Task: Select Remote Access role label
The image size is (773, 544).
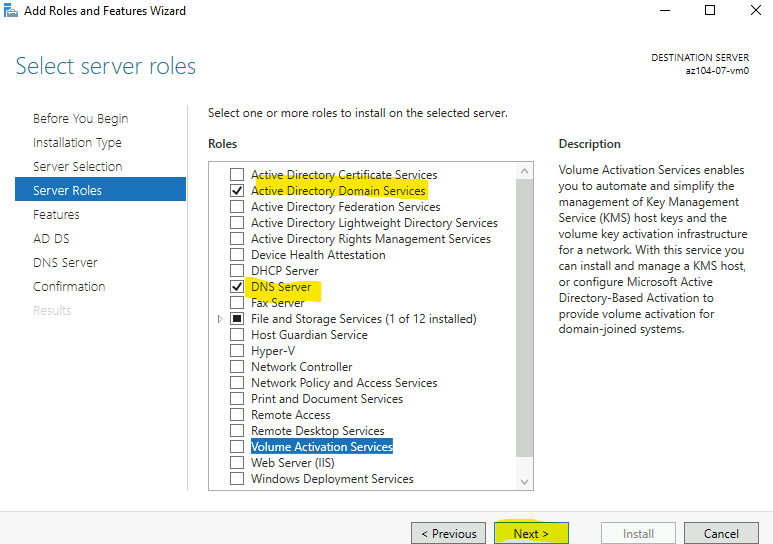Action: pos(291,415)
